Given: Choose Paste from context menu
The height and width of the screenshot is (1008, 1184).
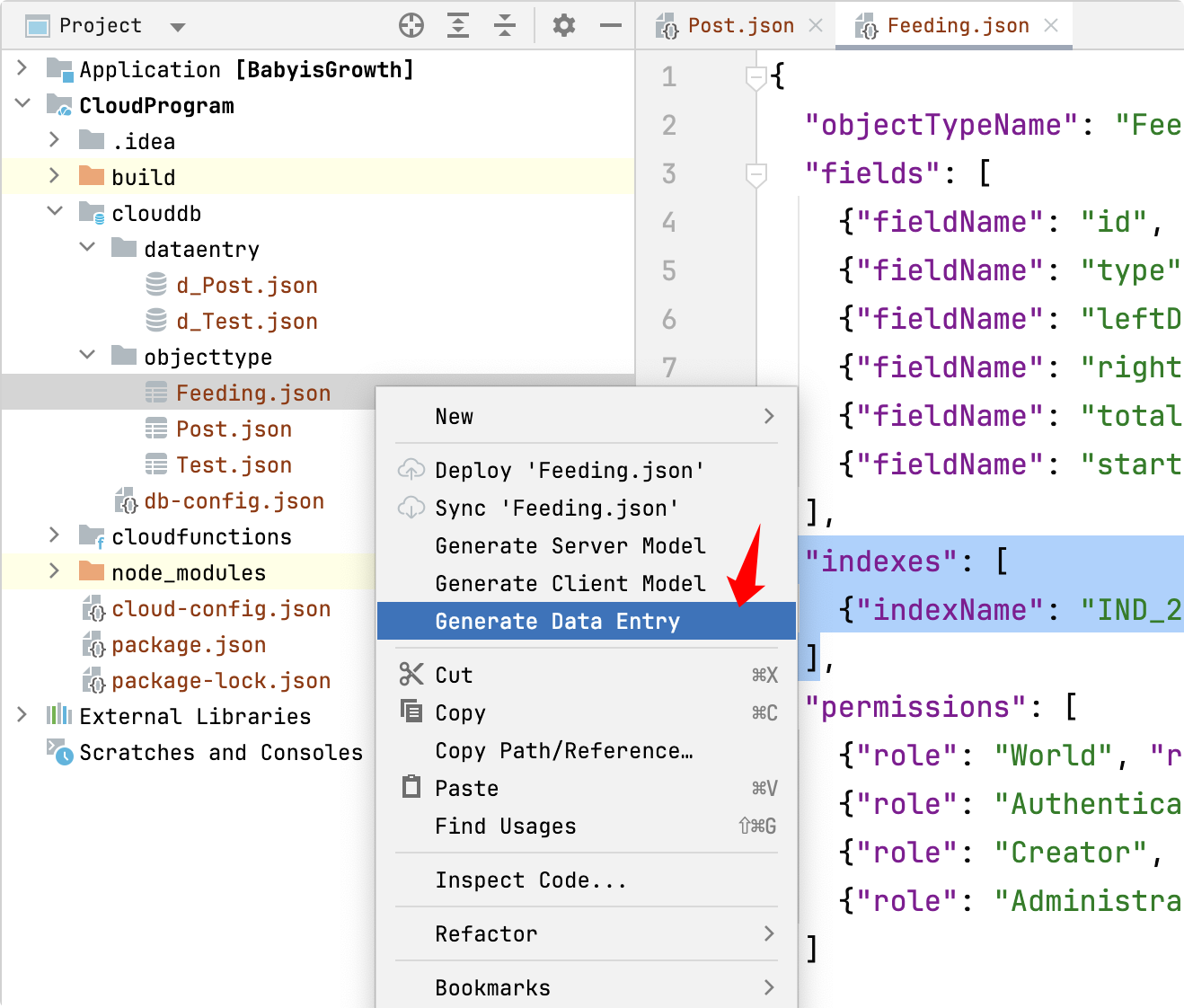Looking at the screenshot, I should (586, 789).
